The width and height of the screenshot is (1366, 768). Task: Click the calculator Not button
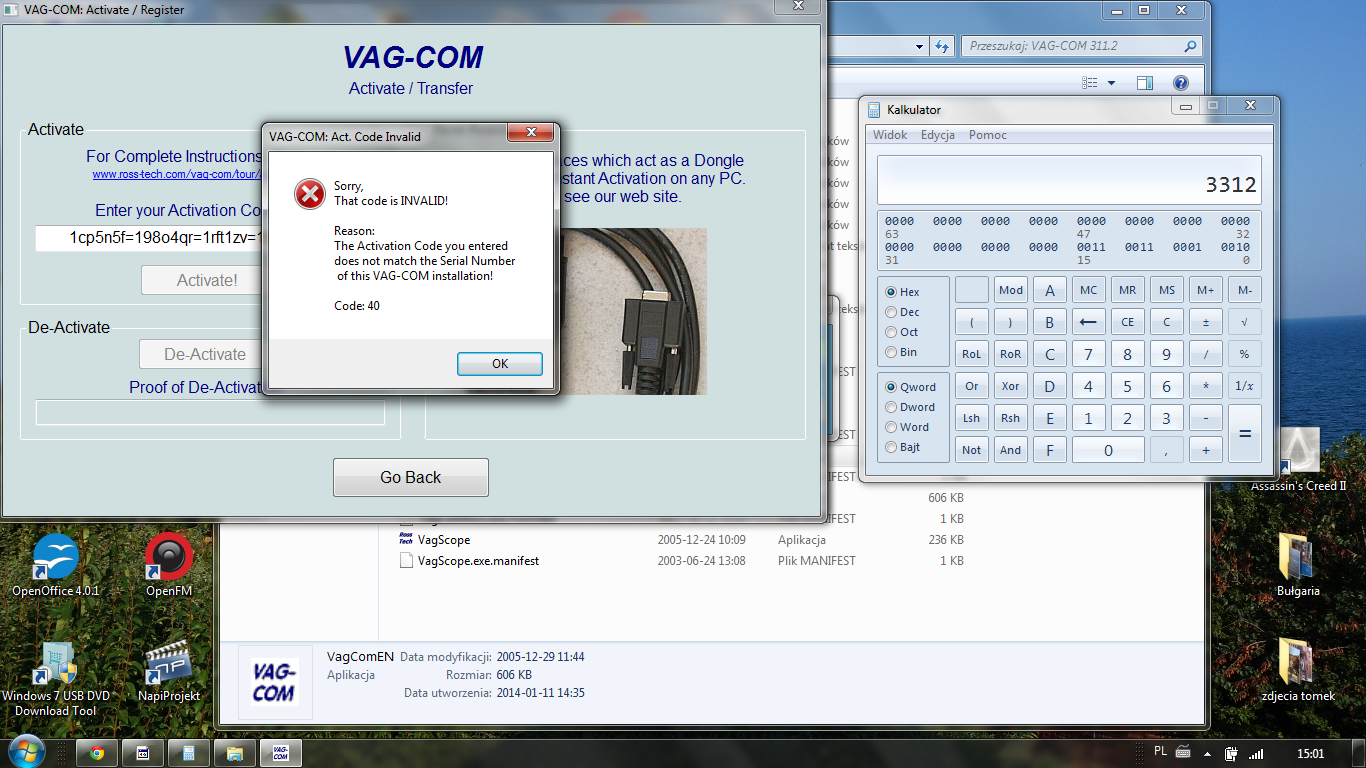point(971,450)
